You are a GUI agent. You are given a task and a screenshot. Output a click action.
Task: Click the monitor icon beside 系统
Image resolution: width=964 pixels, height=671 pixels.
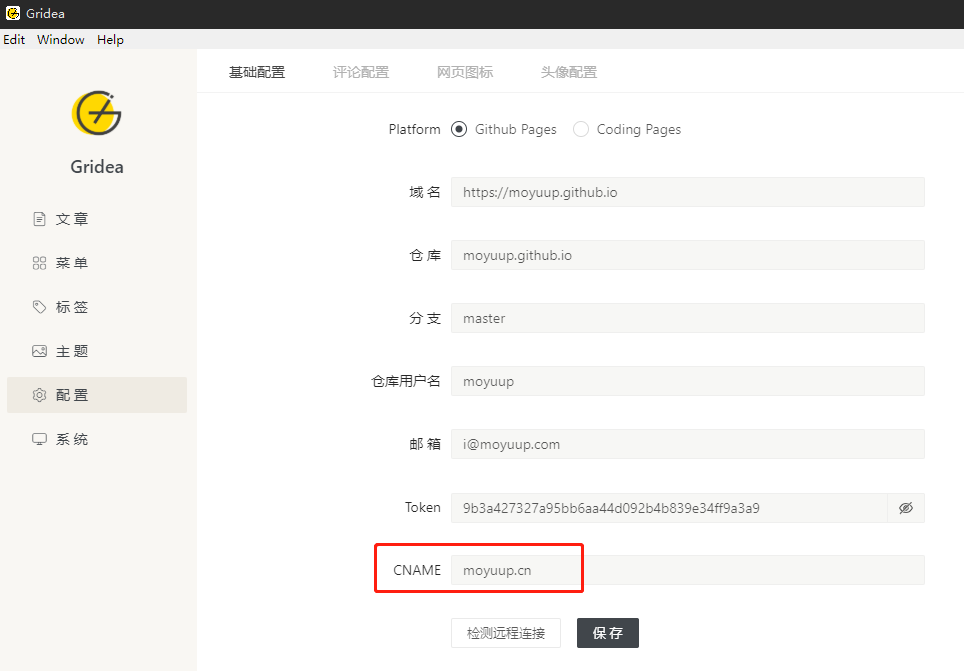pos(39,439)
